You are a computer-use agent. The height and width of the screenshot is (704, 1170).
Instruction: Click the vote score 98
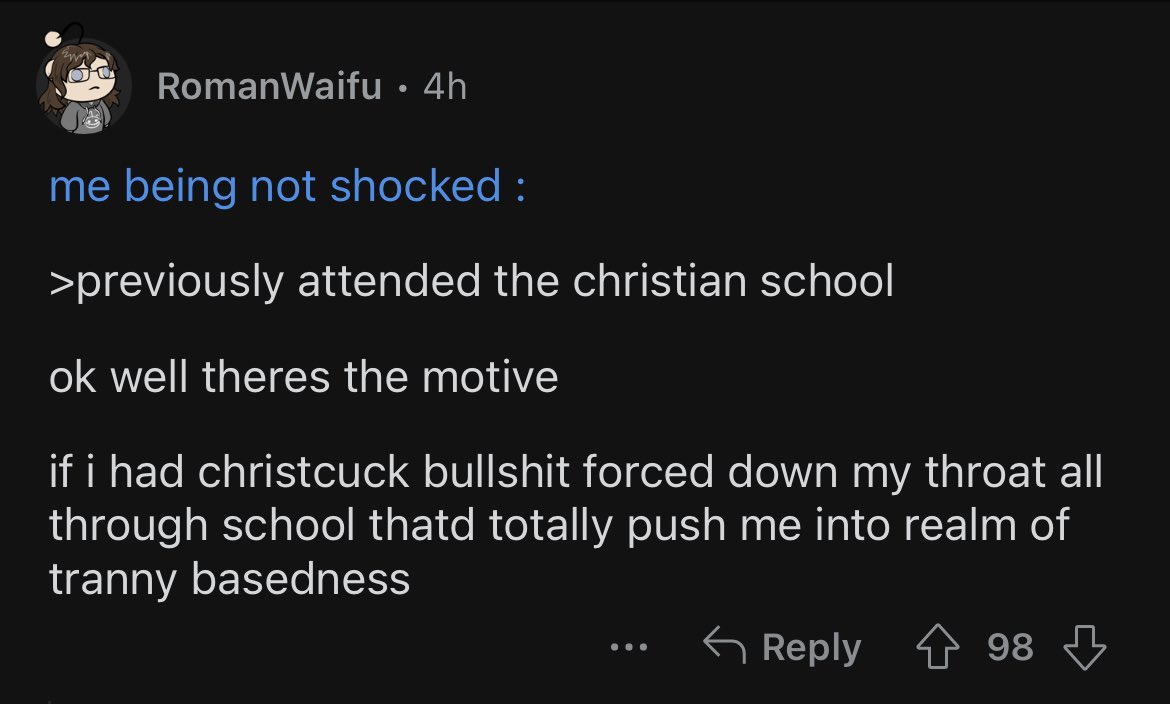coord(1010,647)
